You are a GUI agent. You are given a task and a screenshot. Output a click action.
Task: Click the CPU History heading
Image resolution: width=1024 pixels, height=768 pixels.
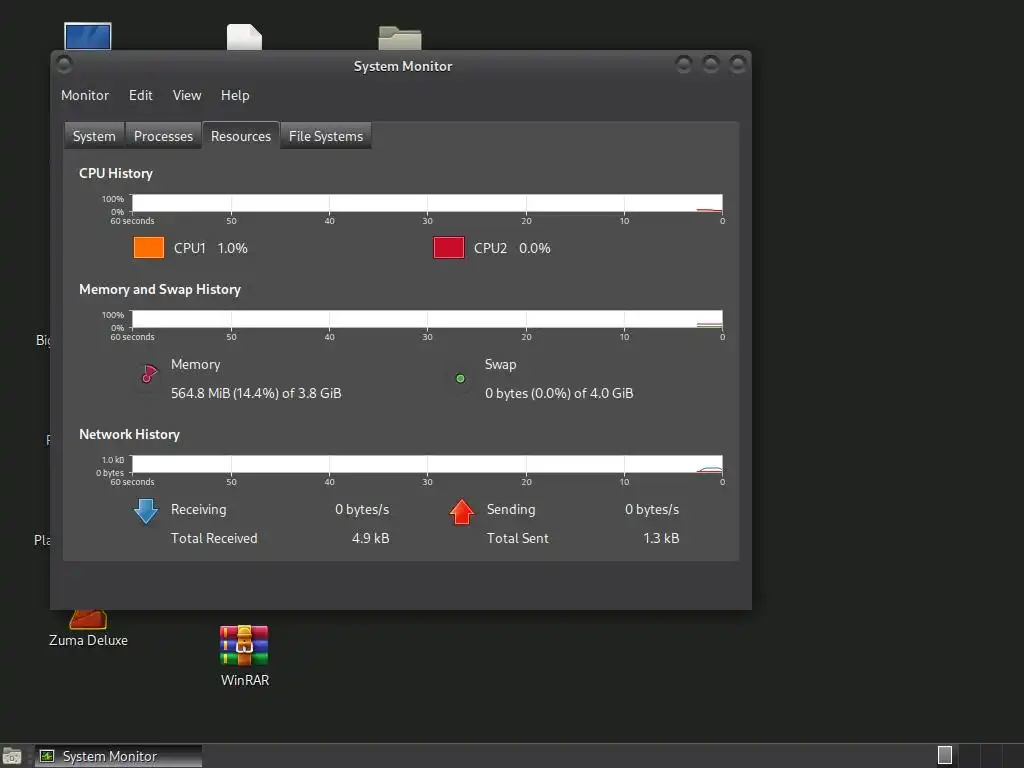pyautogui.click(x=116, y=173)
